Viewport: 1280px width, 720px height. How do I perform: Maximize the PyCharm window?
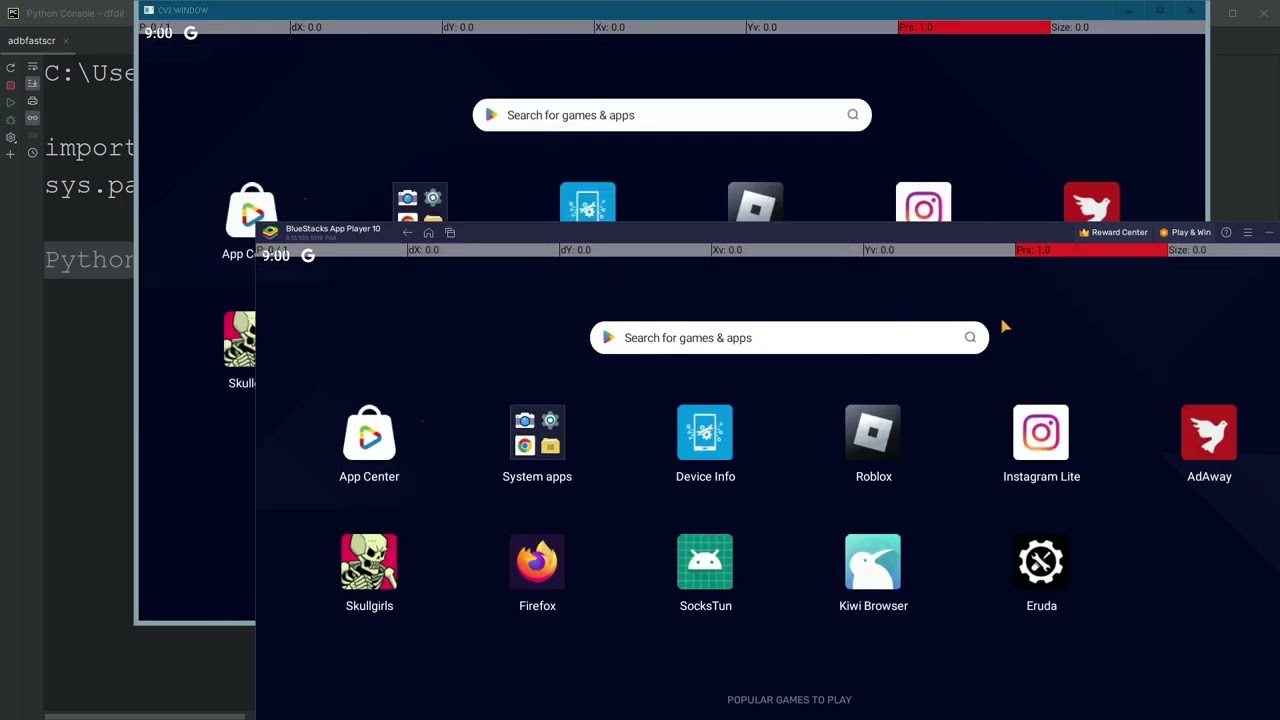(1232, 13)
